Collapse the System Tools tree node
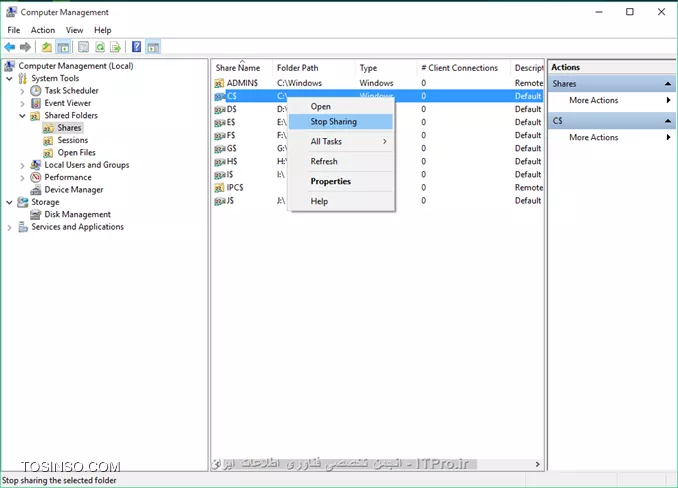The width and height of the screenshot is (678, 488). (10, 79)
